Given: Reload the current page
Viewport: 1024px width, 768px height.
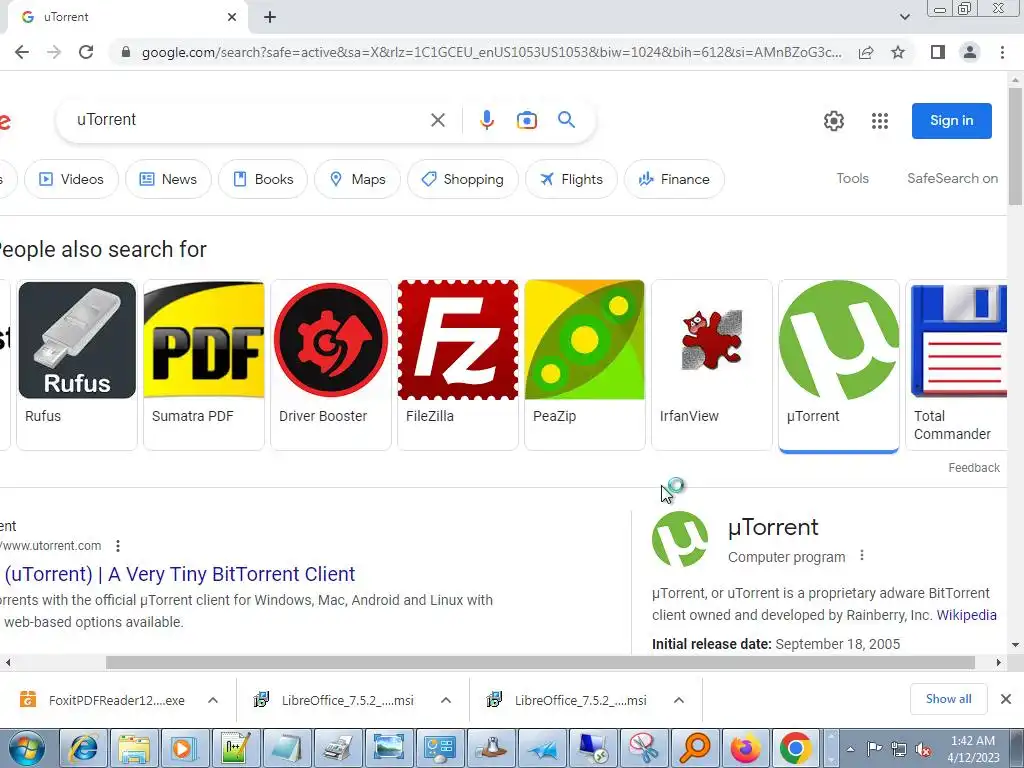Looking at the screenshot, I should click(86, 52).
